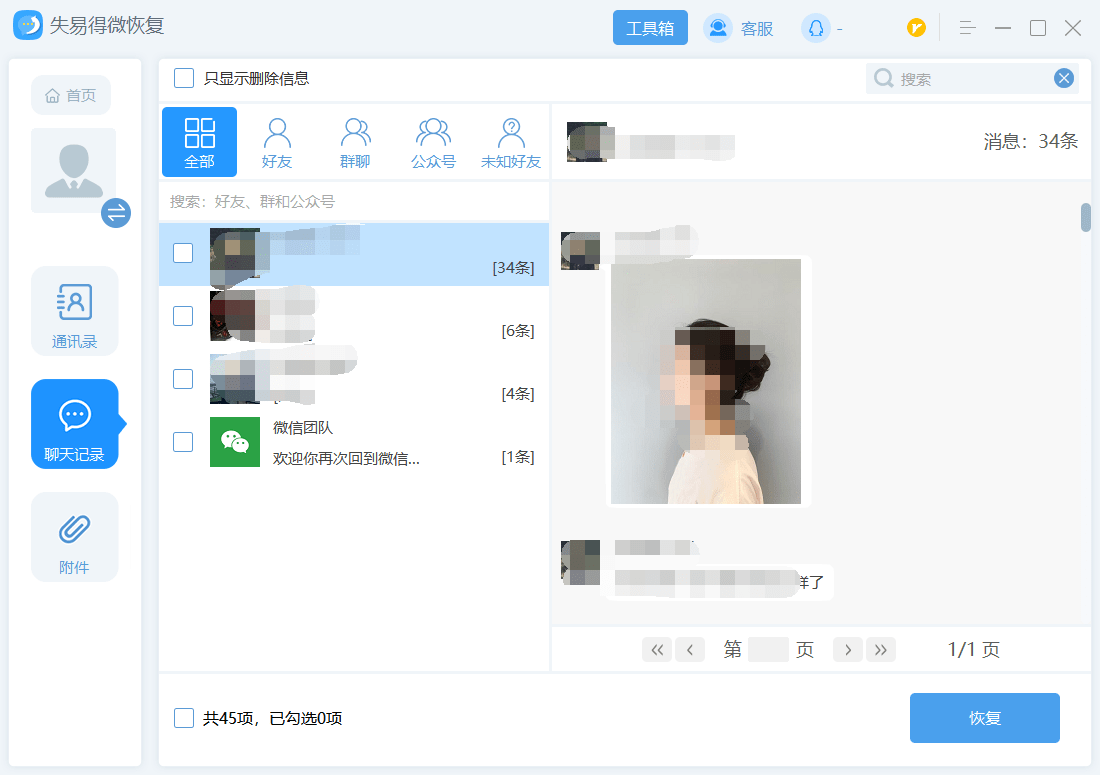The image size is (1100, 775).
Task: Click the 恢复 recover button
Action: 984,718
